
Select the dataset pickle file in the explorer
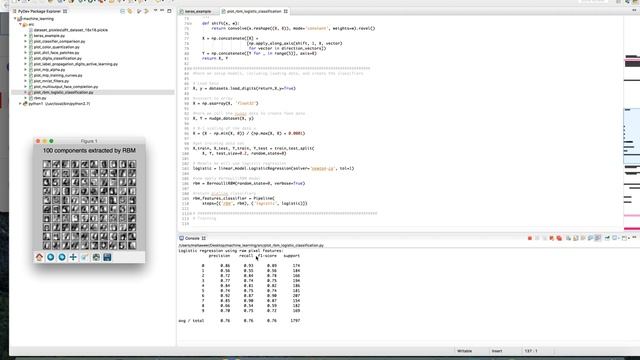click(71, 30)
